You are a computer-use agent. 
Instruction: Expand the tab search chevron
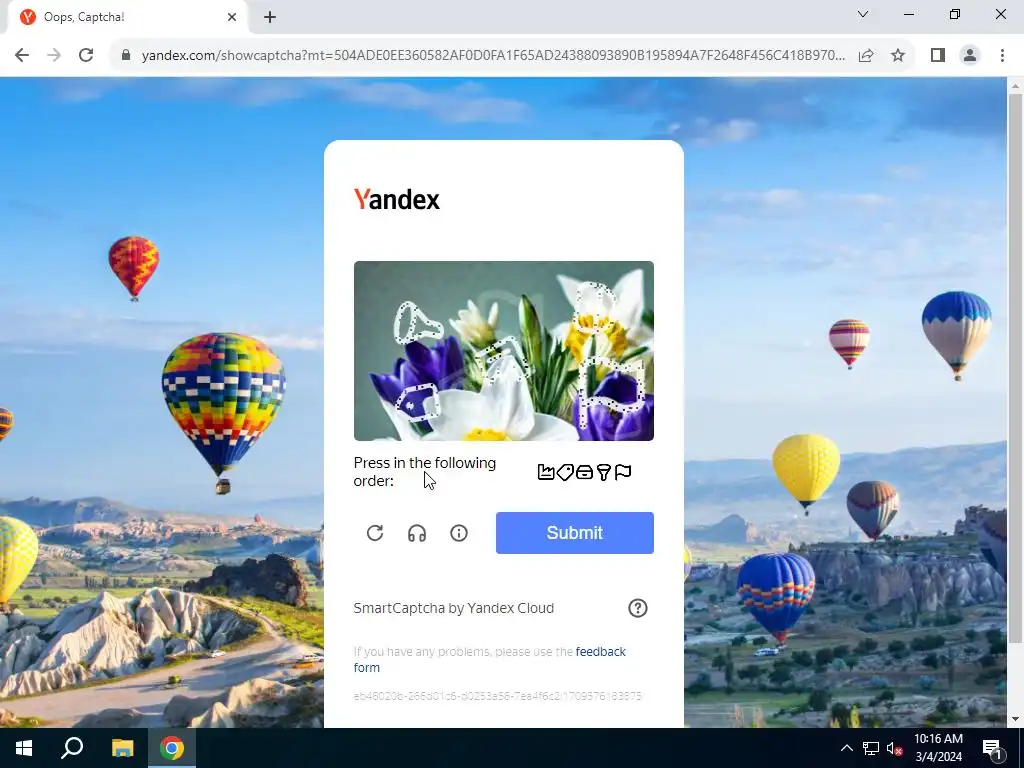[x=863, y=14]
